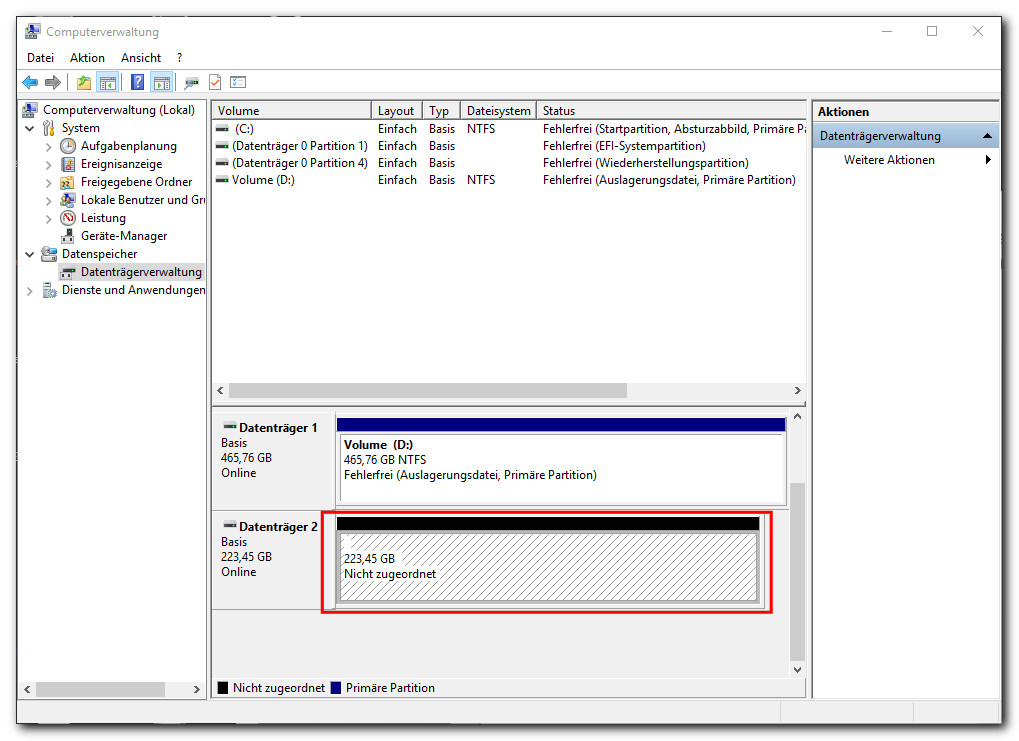Screen dimensions: 1019x741
Task: Select Computerverwaltung (Lokal) root node
Action: (118, 110)
